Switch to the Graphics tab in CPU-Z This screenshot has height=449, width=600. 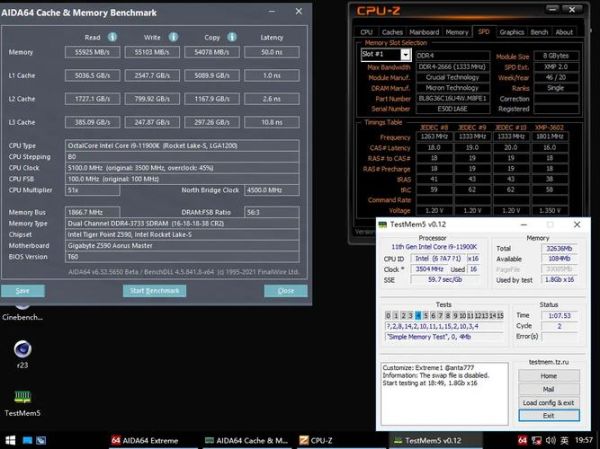point(510,32)
